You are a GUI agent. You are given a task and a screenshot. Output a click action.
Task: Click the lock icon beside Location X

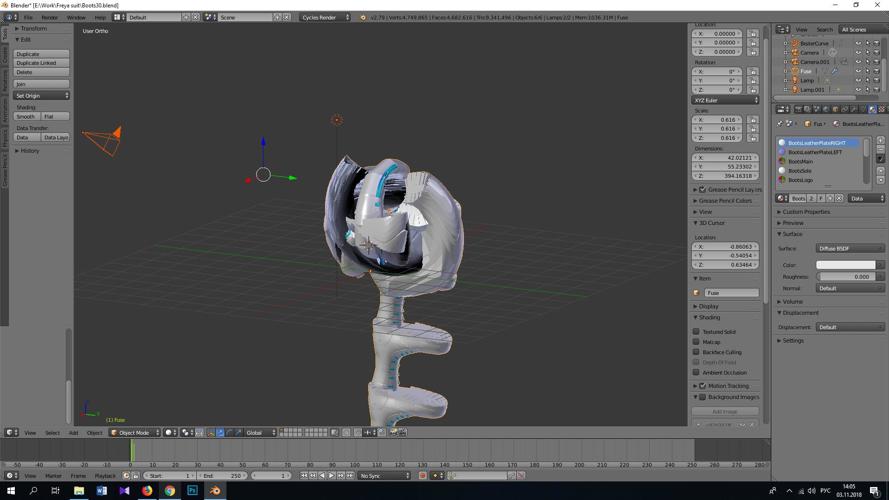click(x=753, y=34)
